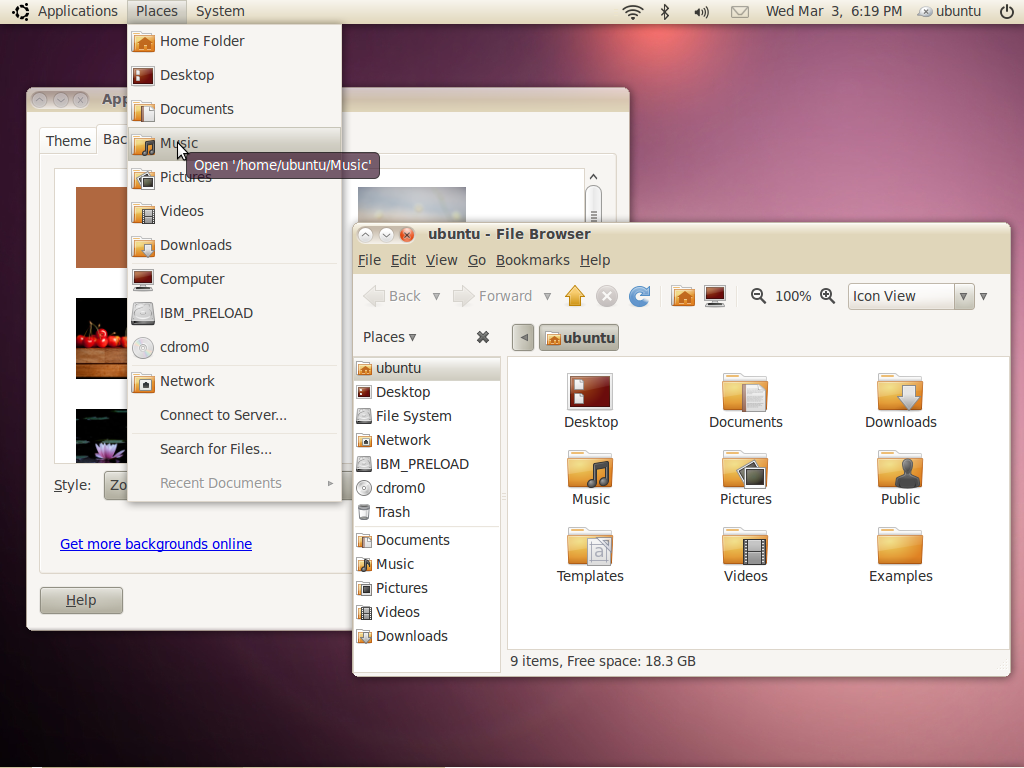Viewport: 1024px width, 768px height.
Task: Click the Get more backgrounds online link
Action: tap(155, 544)
